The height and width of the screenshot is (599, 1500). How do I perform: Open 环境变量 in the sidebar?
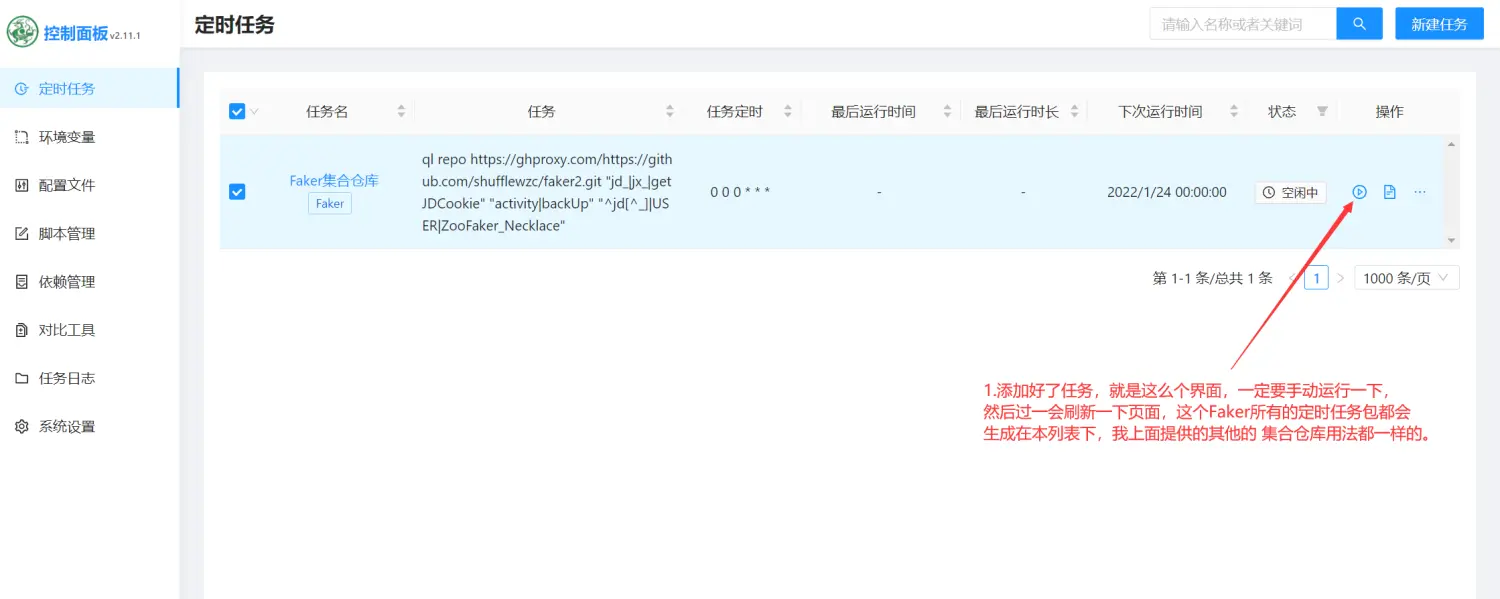(67, 137)
